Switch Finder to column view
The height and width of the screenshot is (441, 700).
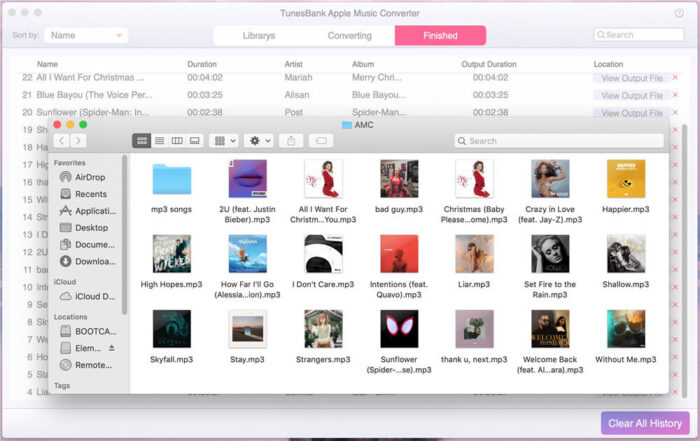point(177,141)
